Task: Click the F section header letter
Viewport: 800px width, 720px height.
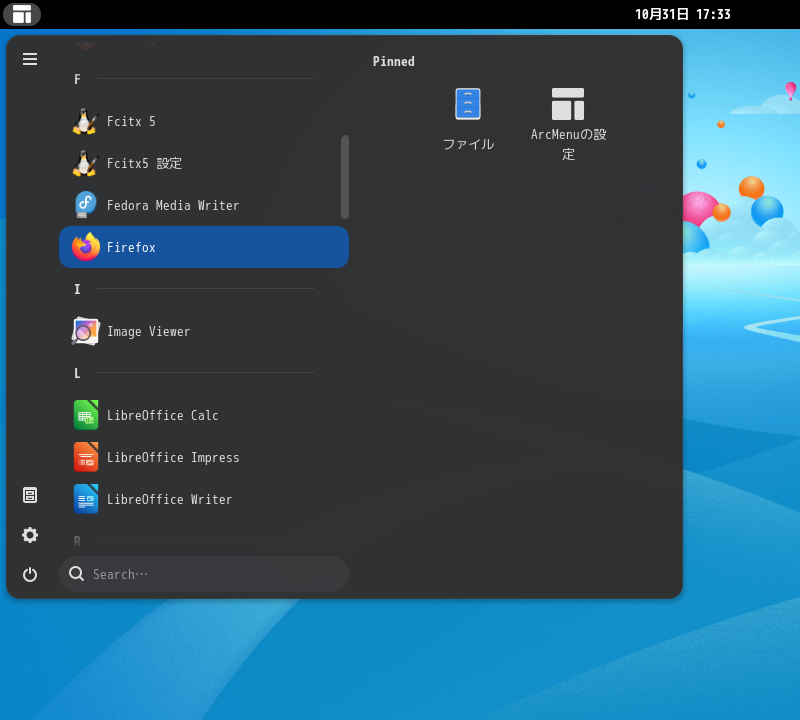Action: point(77,80)
